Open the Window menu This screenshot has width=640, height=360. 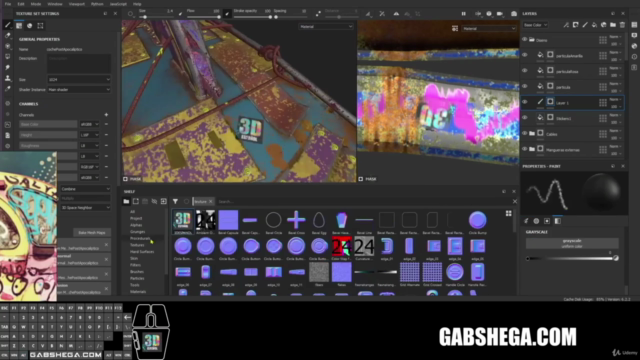pyautogui.click(x=55, y=4)
